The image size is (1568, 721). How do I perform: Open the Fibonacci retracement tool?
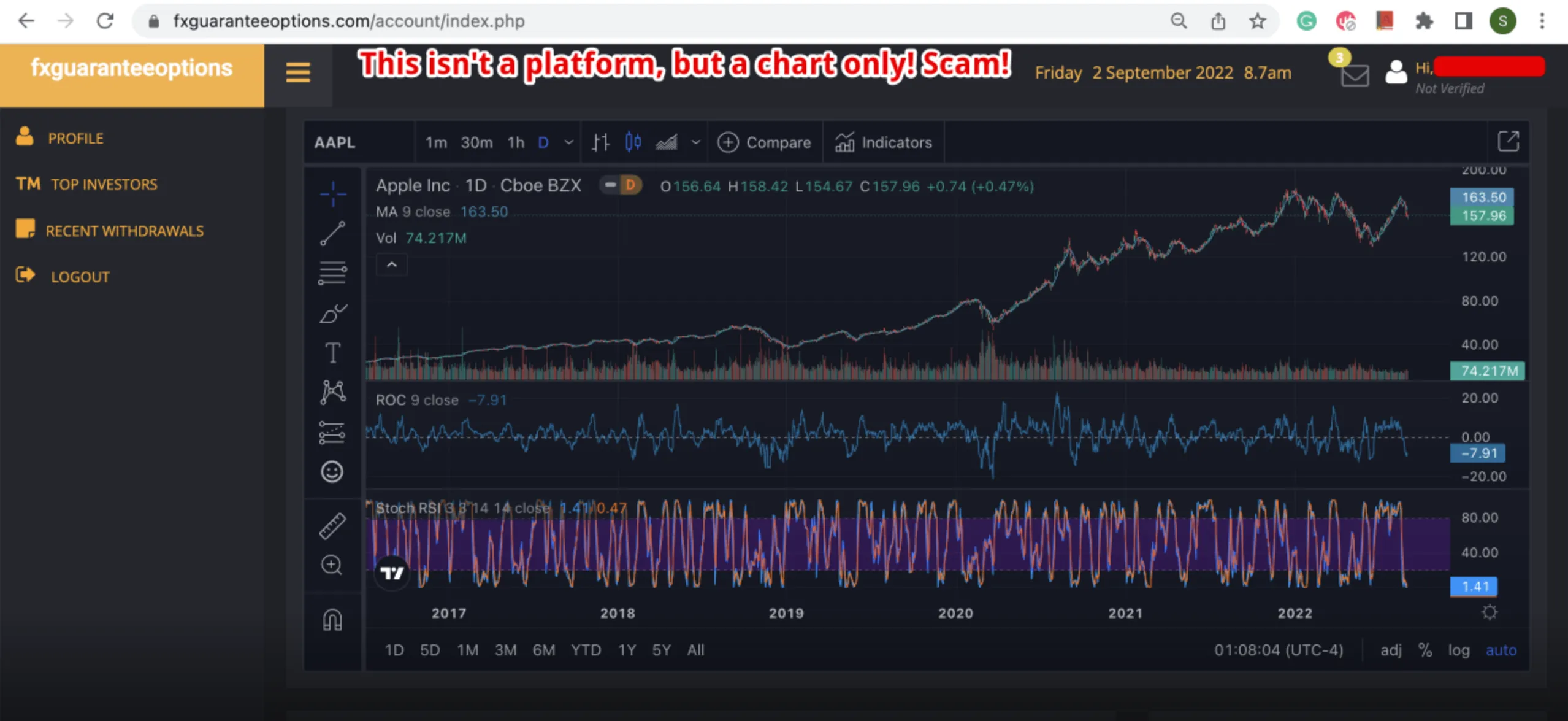click(333, 273)
